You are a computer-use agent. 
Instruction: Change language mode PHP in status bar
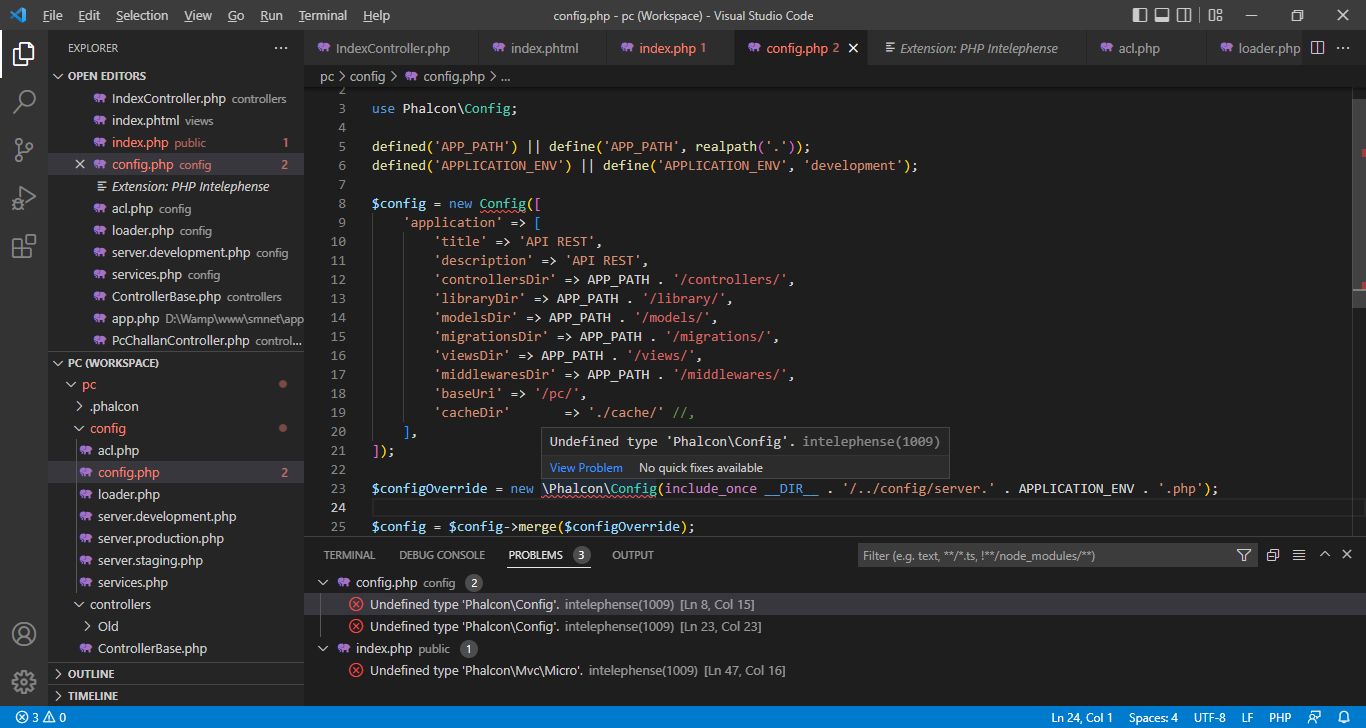tap(1279, 717)
